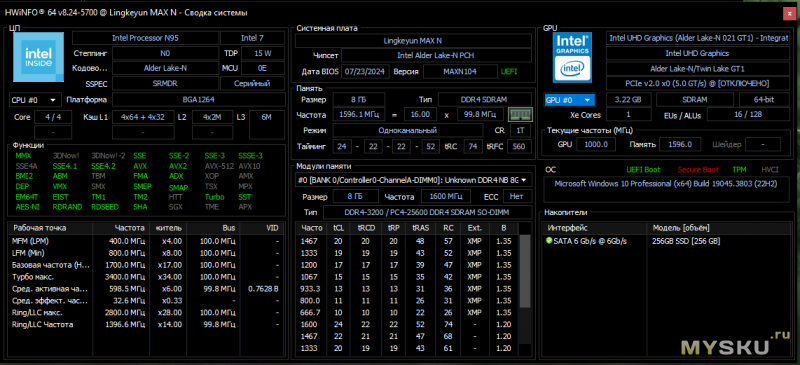Click the Intel Graphics GPU logo
800x365 pixels.
click(x=573, y=58)
